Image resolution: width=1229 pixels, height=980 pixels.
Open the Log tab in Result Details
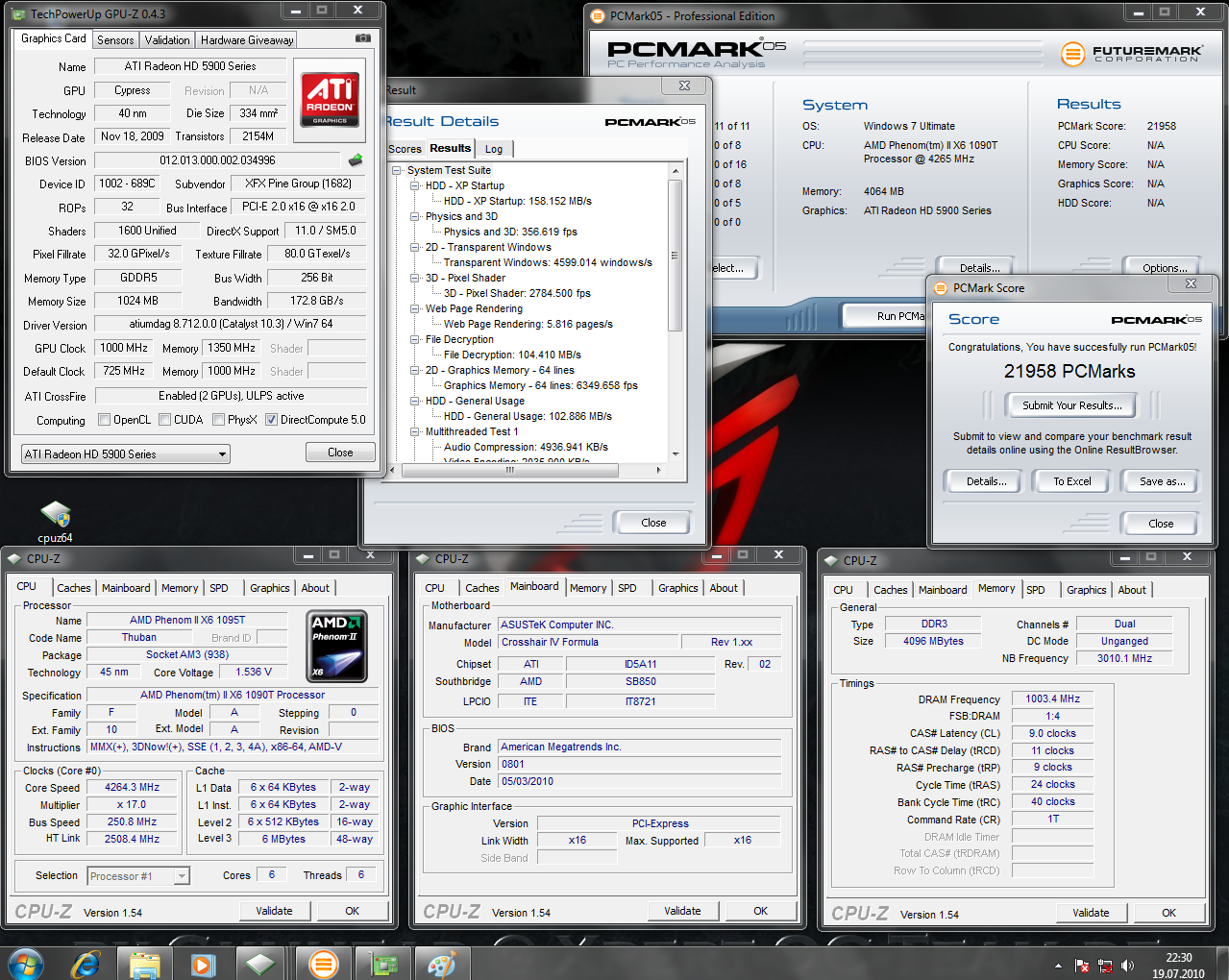pos(494,149)
